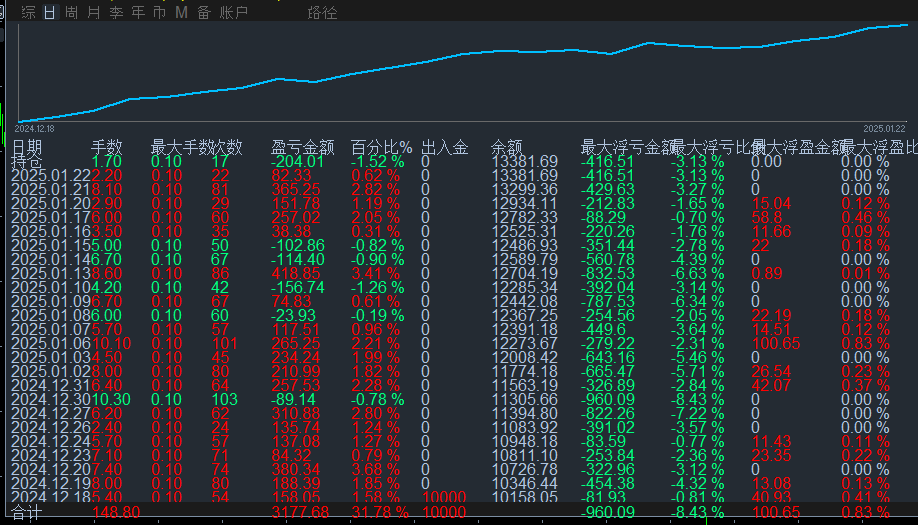This screenshot has height=525, width=918.
Task: Select the 日 daily statistics tab
Action: [50, 12]
